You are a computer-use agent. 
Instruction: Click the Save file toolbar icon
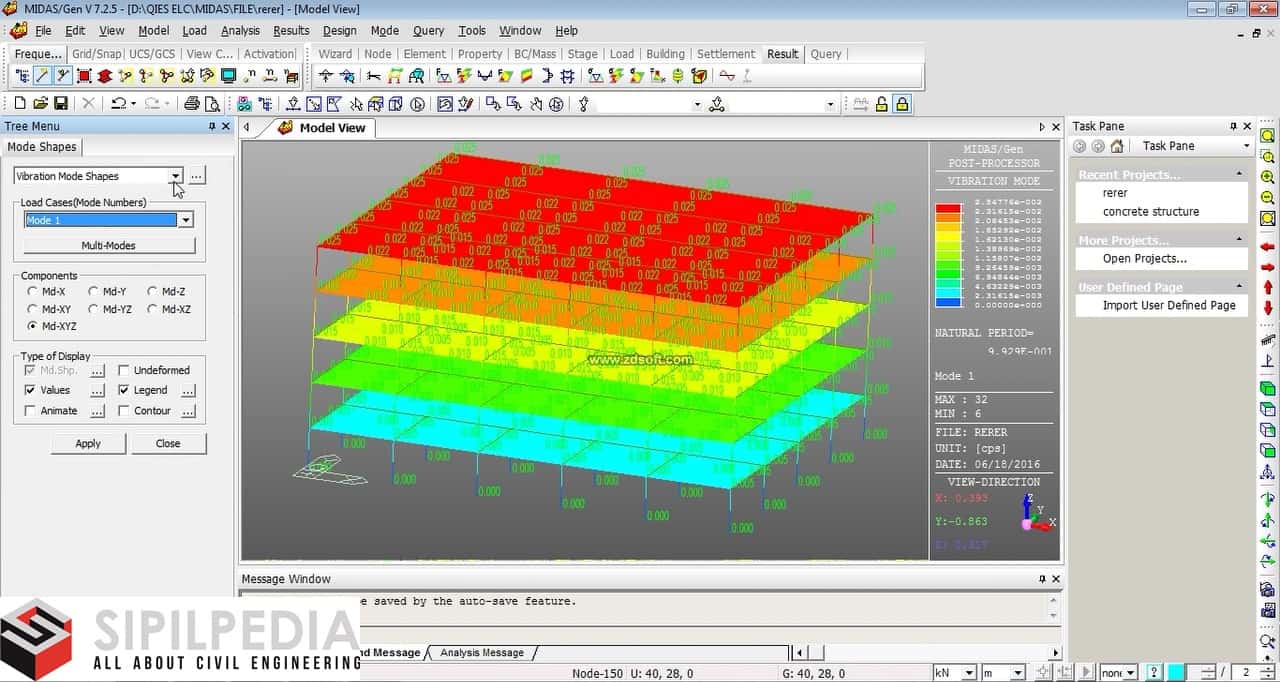61,104
